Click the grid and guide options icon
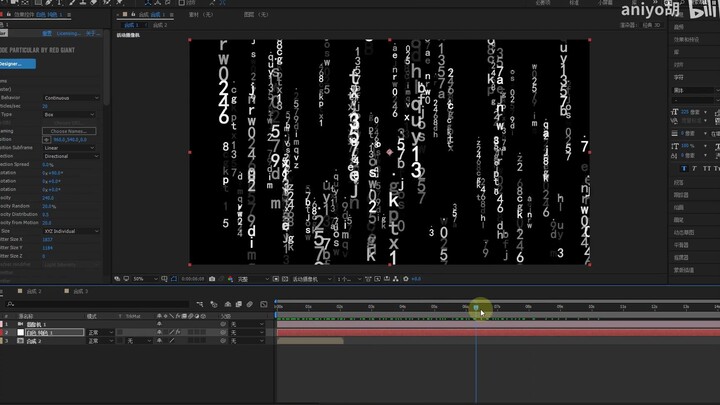The height and width of the screenshot is (405, 720). coord(164,279)
